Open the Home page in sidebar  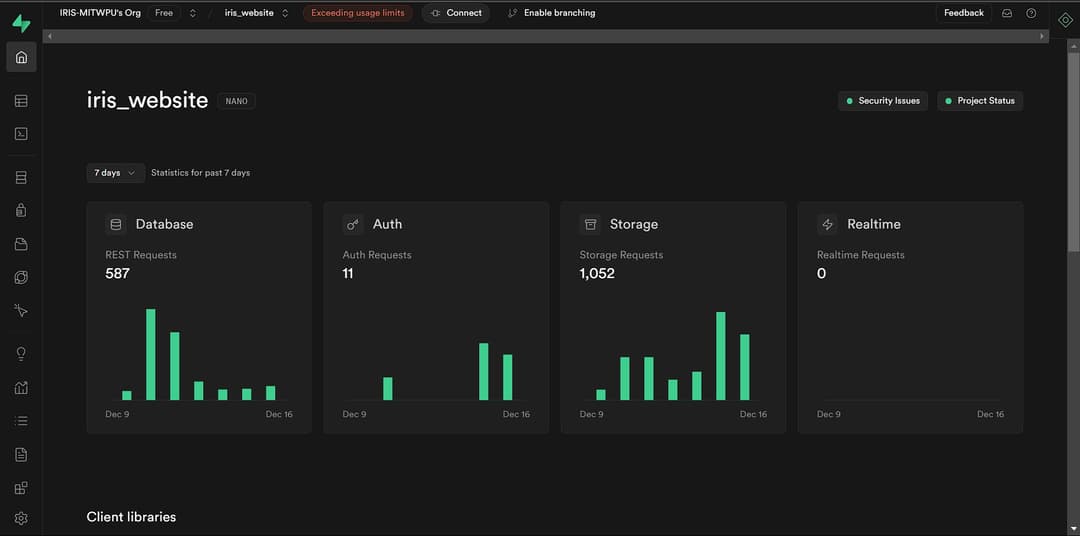tap(21, 57)
